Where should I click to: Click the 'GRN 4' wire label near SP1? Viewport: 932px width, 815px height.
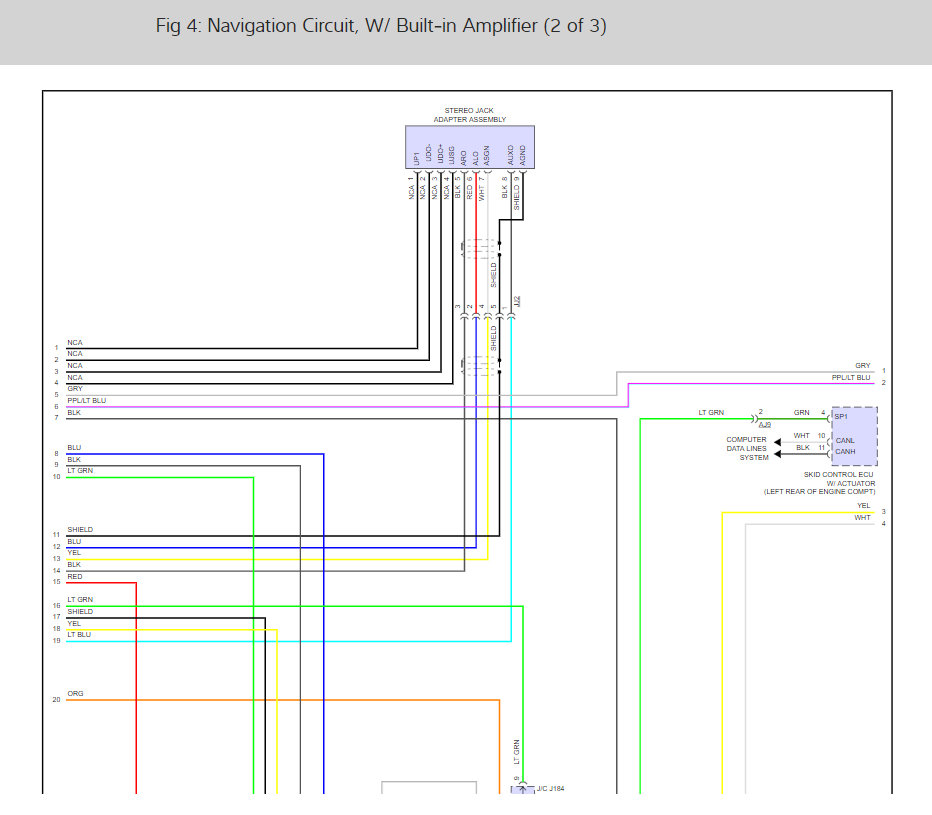click(x=810, y=412)
